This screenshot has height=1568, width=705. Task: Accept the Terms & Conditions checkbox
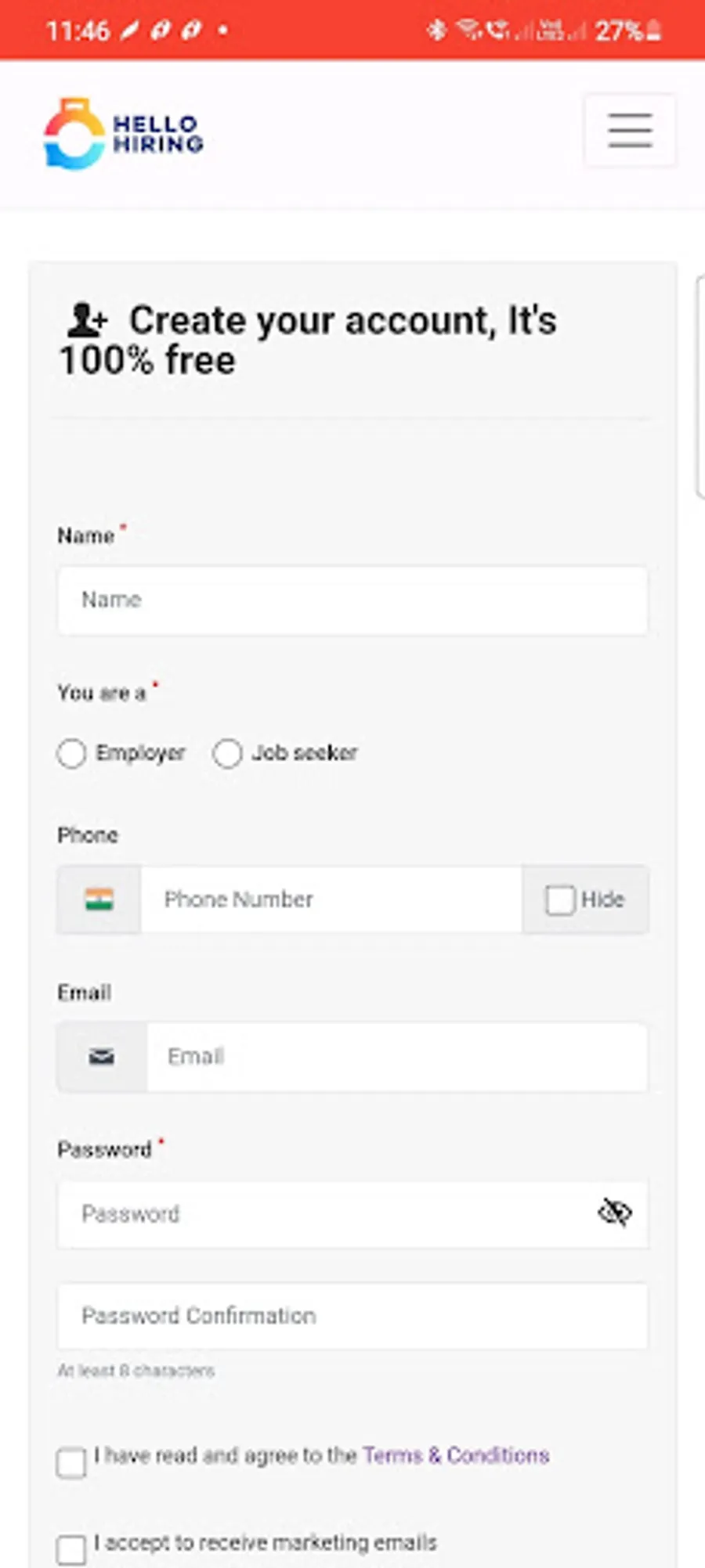click(x=71, y=1463)
